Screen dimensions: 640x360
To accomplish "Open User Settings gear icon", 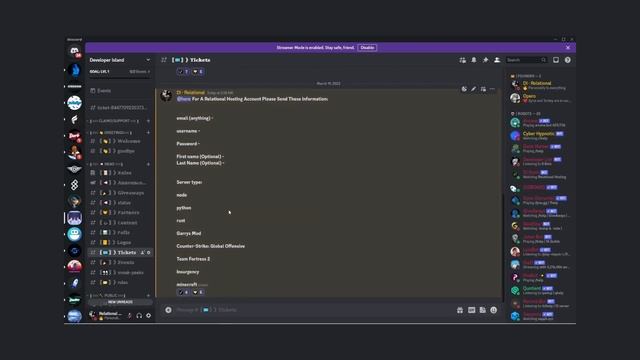I will pos(149,316).
